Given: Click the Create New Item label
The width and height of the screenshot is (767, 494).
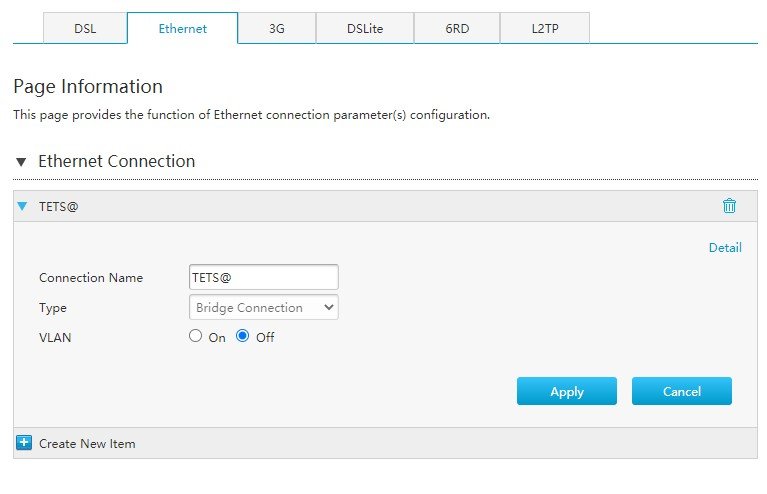Looking at the screenshot, I should 87,444.
